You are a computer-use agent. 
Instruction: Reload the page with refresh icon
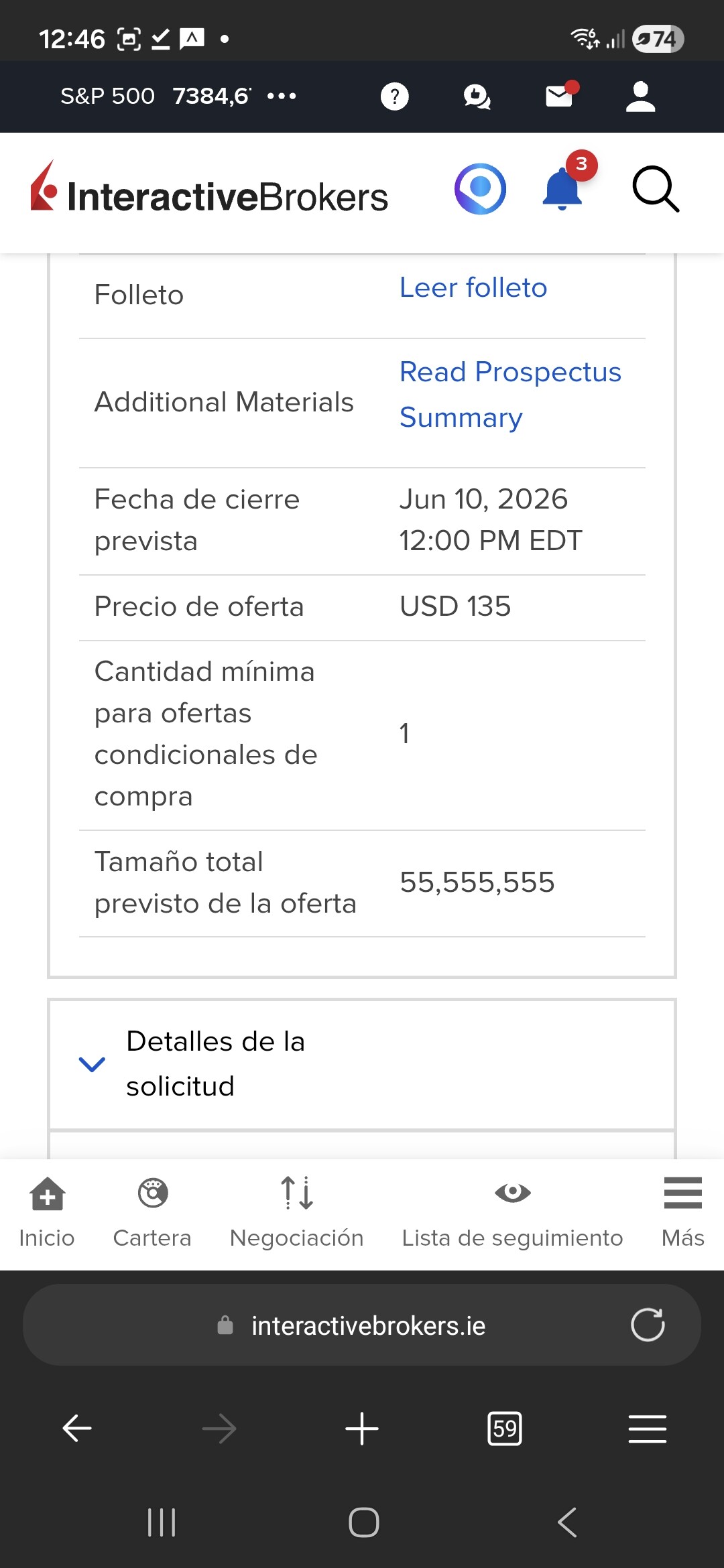pyautogui.click(x=648, y=1325)
